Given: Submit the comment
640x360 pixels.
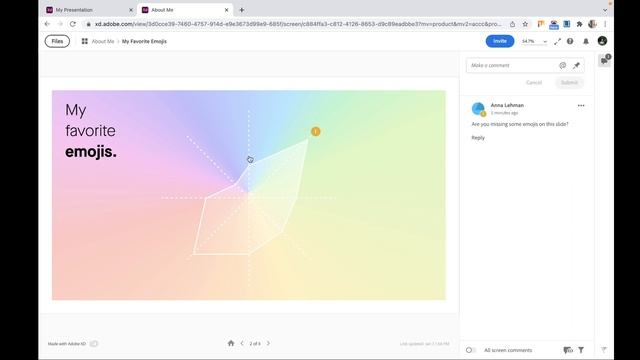Looking at the screenshot, I should (x=569, y=82).
